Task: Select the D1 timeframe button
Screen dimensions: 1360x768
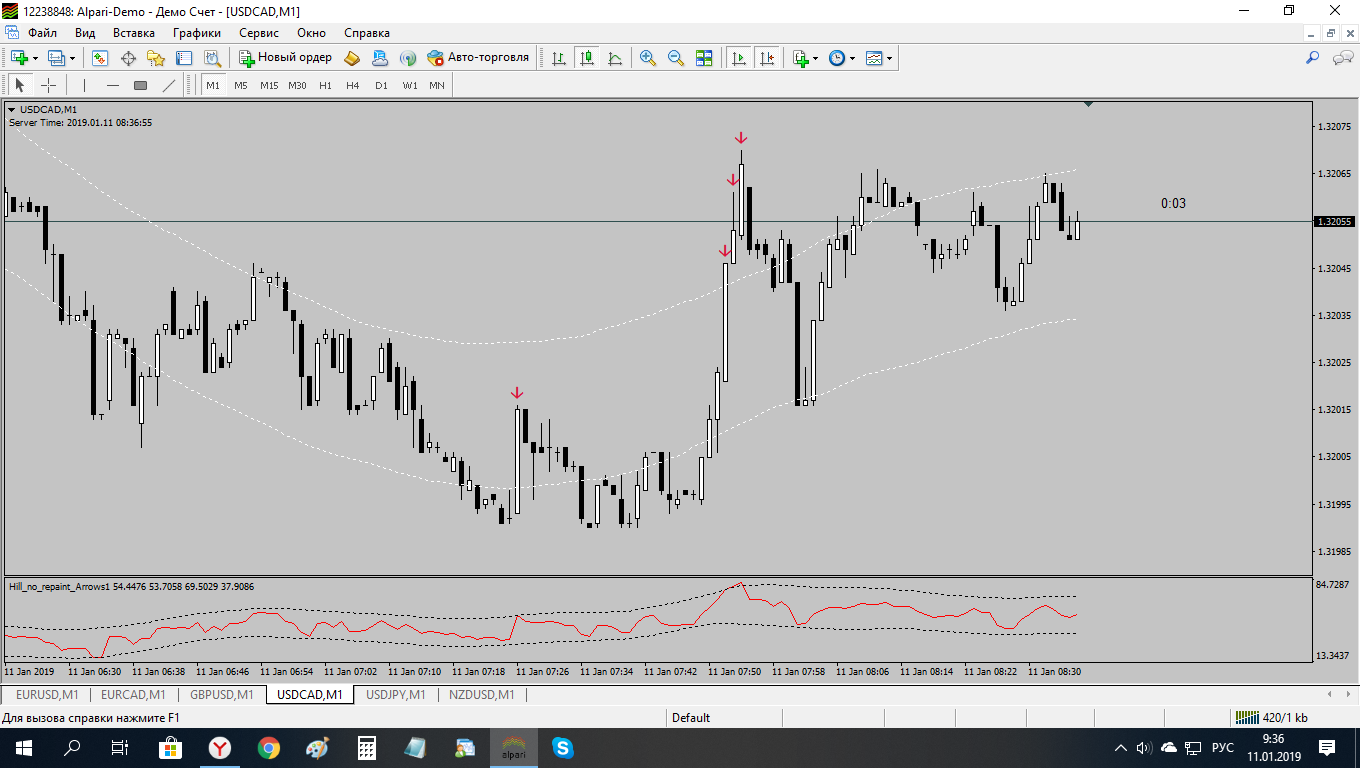Action: [381, 85]
